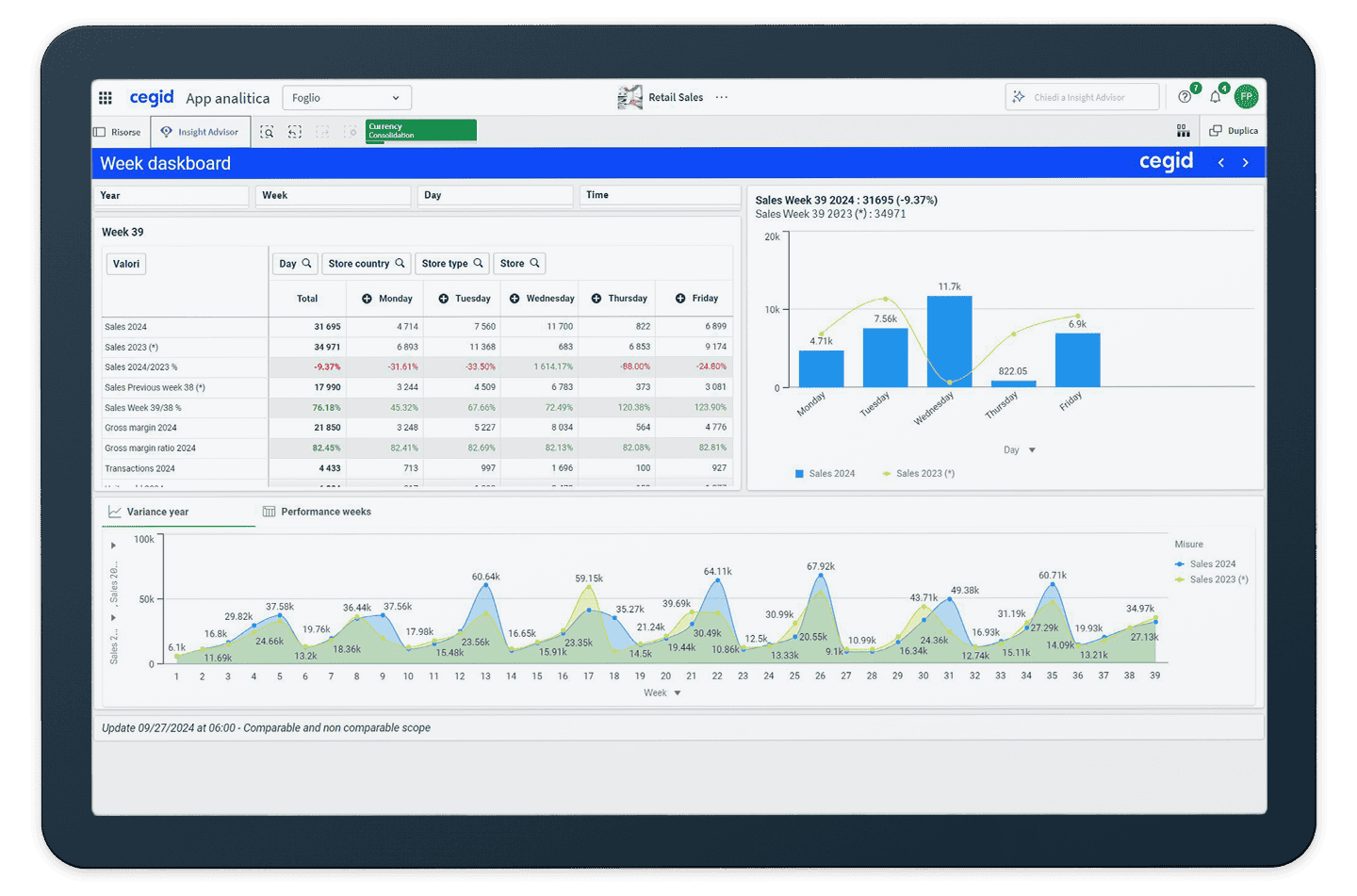The width and height of the screenshot is (1357, 896).
Task: Open the Week axis dropdown under line chart
Action: [677, 693]
